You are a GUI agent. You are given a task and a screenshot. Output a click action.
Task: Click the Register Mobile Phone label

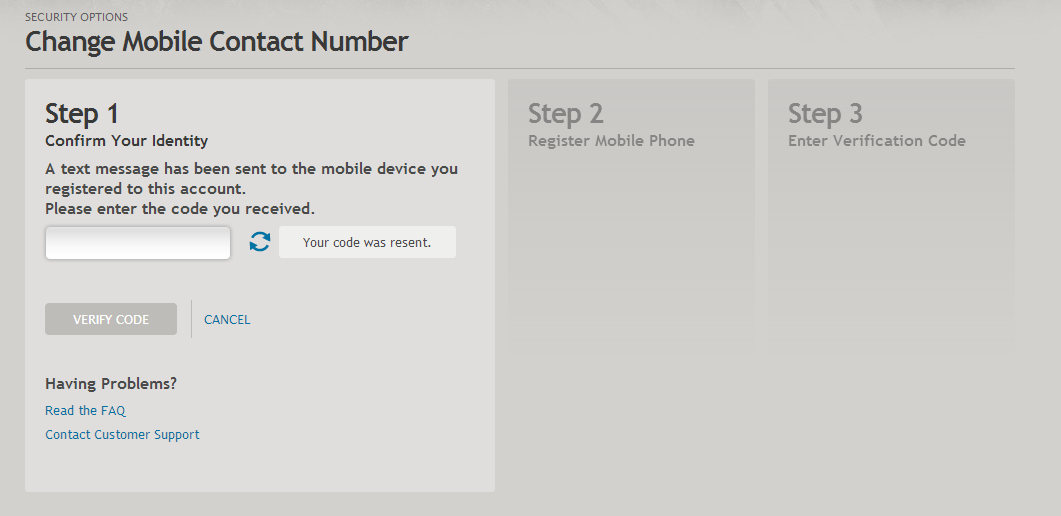click(612, 141)
